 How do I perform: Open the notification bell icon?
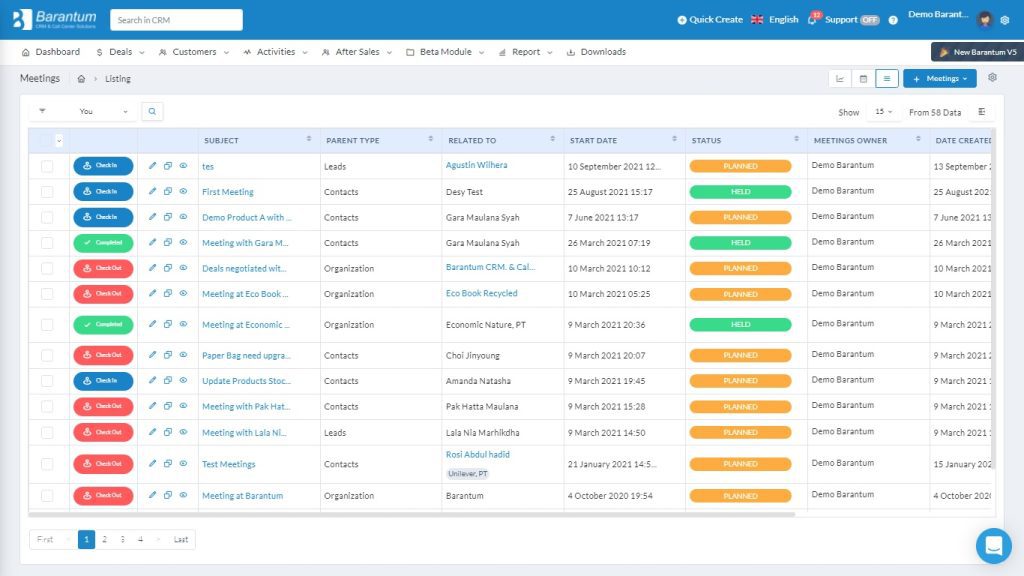812,20
